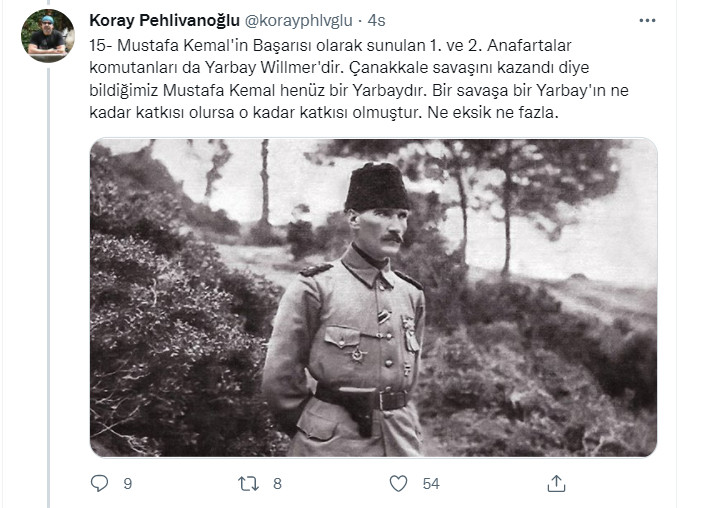The height and width of the screenshot is (508, 707).
Task: Click the reply speech bubble icon
Action: click(99, 483)
